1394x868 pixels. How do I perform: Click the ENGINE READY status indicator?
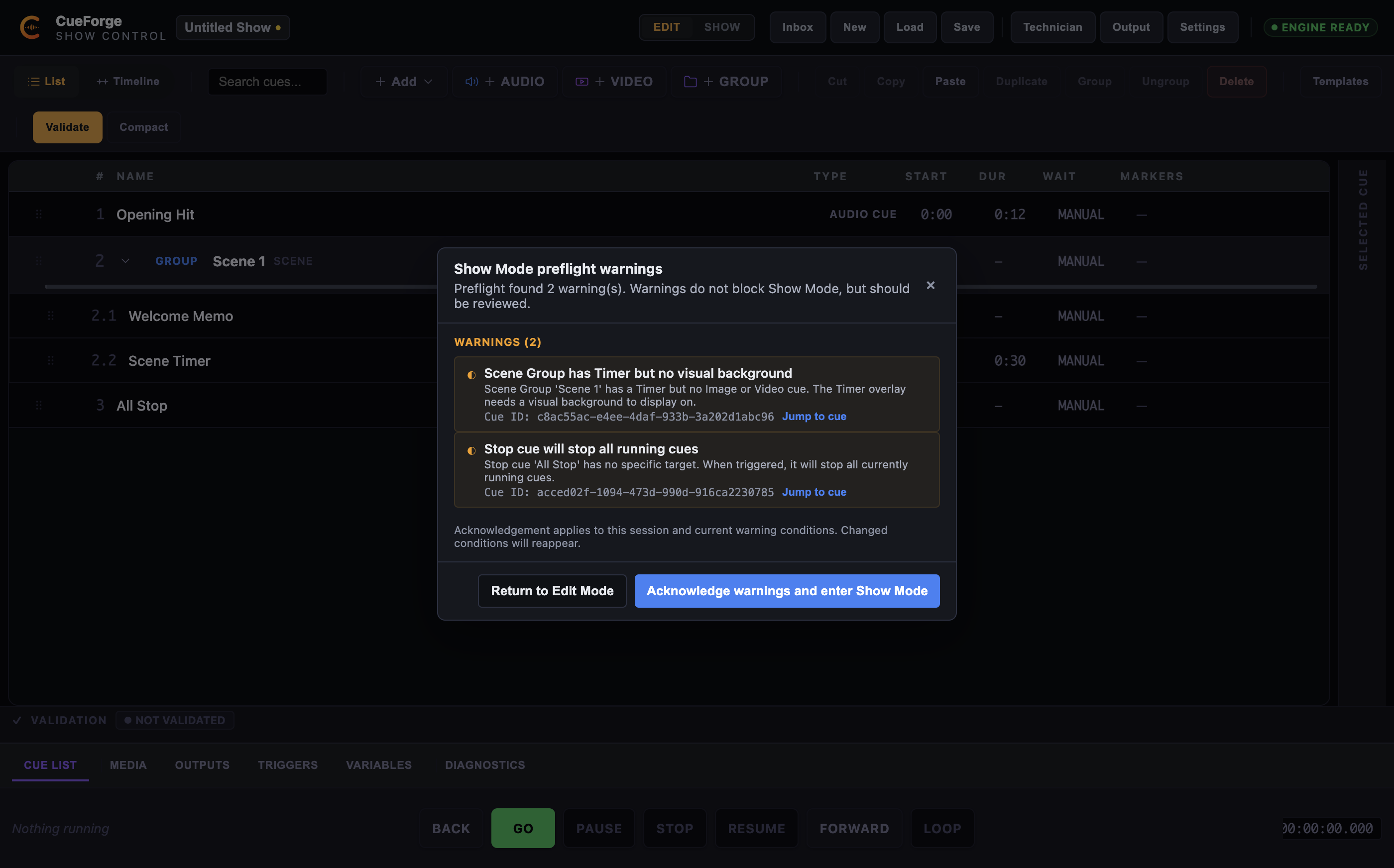coord(1320,27)
